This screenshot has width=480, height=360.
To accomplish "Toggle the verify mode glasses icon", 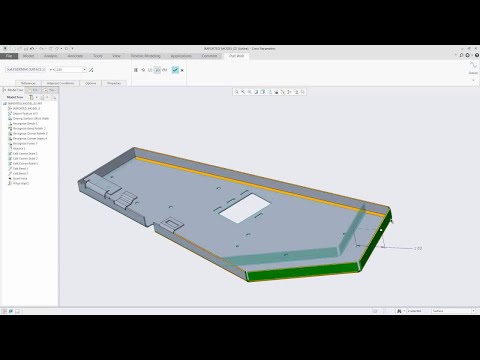I will pos(165,70).
